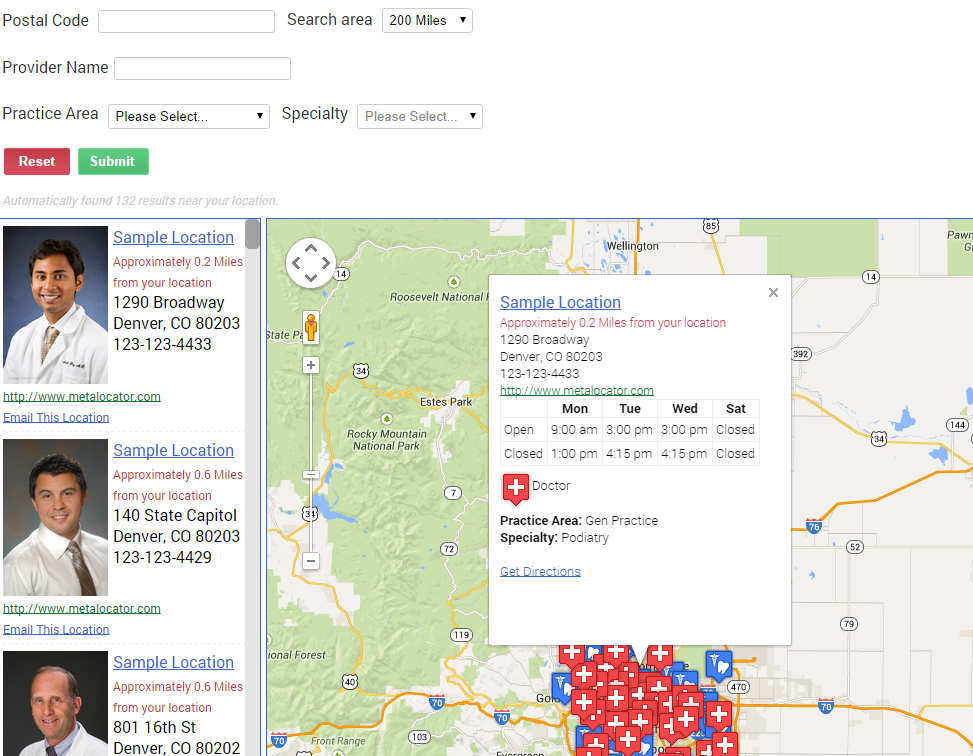973x756 pixels.
Task: Click the route 144 highway shield
Action: point(957,425)
